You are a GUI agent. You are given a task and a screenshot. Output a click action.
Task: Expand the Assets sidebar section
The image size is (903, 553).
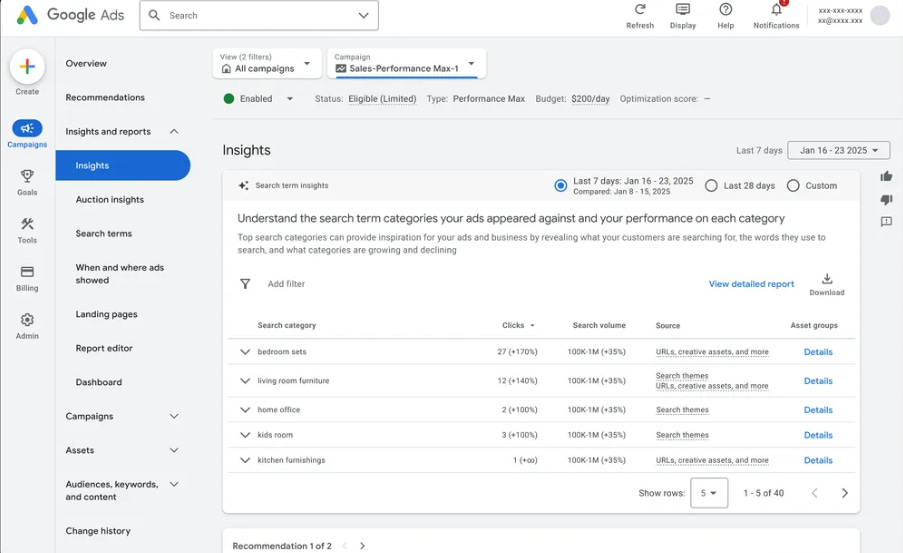point(174,450)
